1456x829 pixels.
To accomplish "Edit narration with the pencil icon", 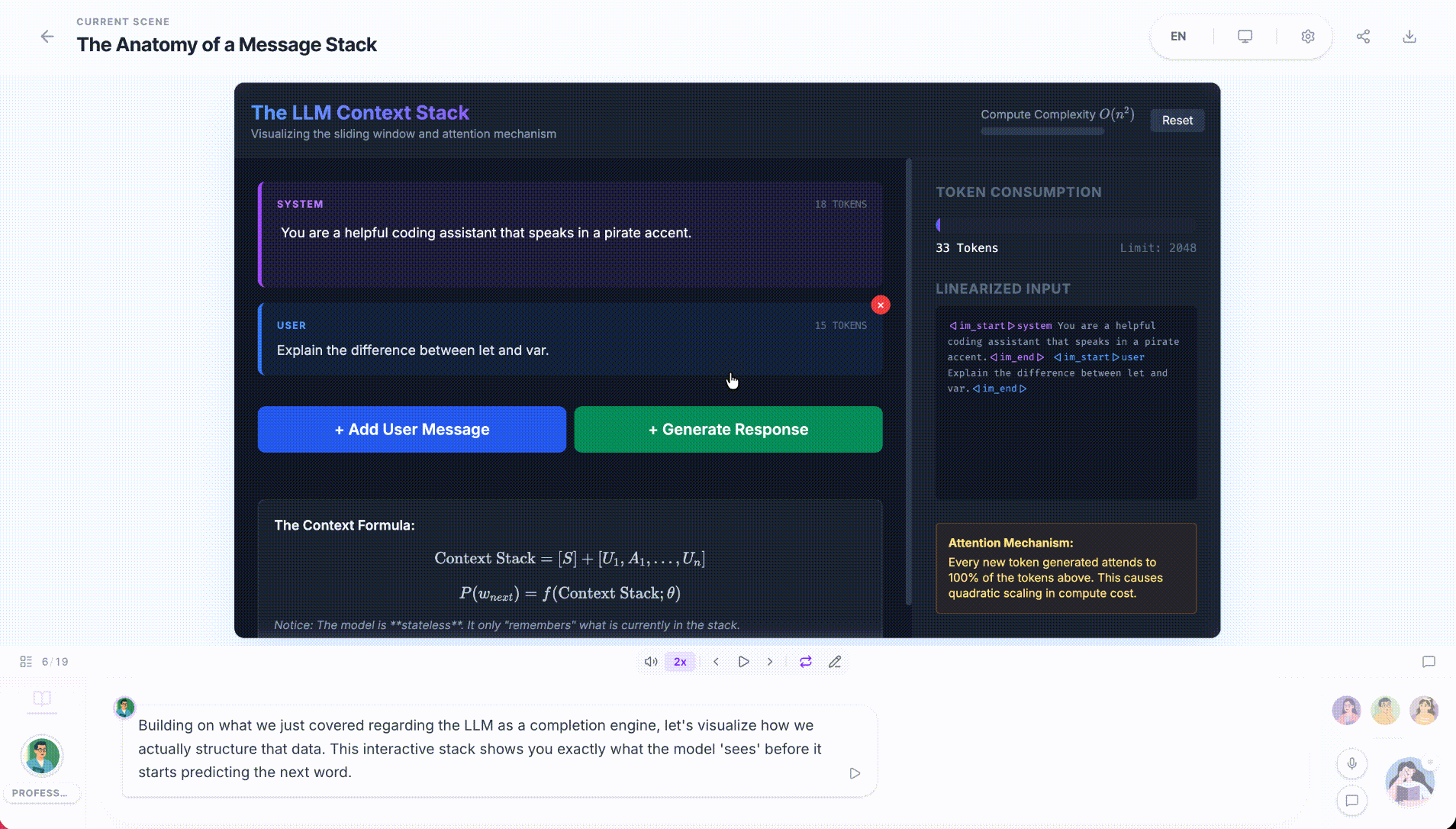I will [835, 662].
